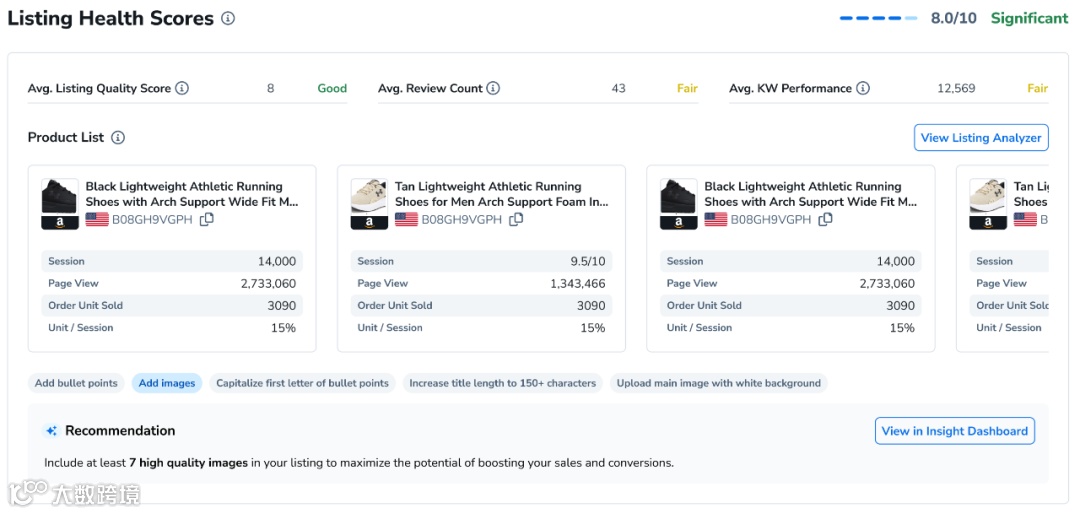Click info icon beside Product List heading
1080x514 pixels.
[x=118, y=137]
